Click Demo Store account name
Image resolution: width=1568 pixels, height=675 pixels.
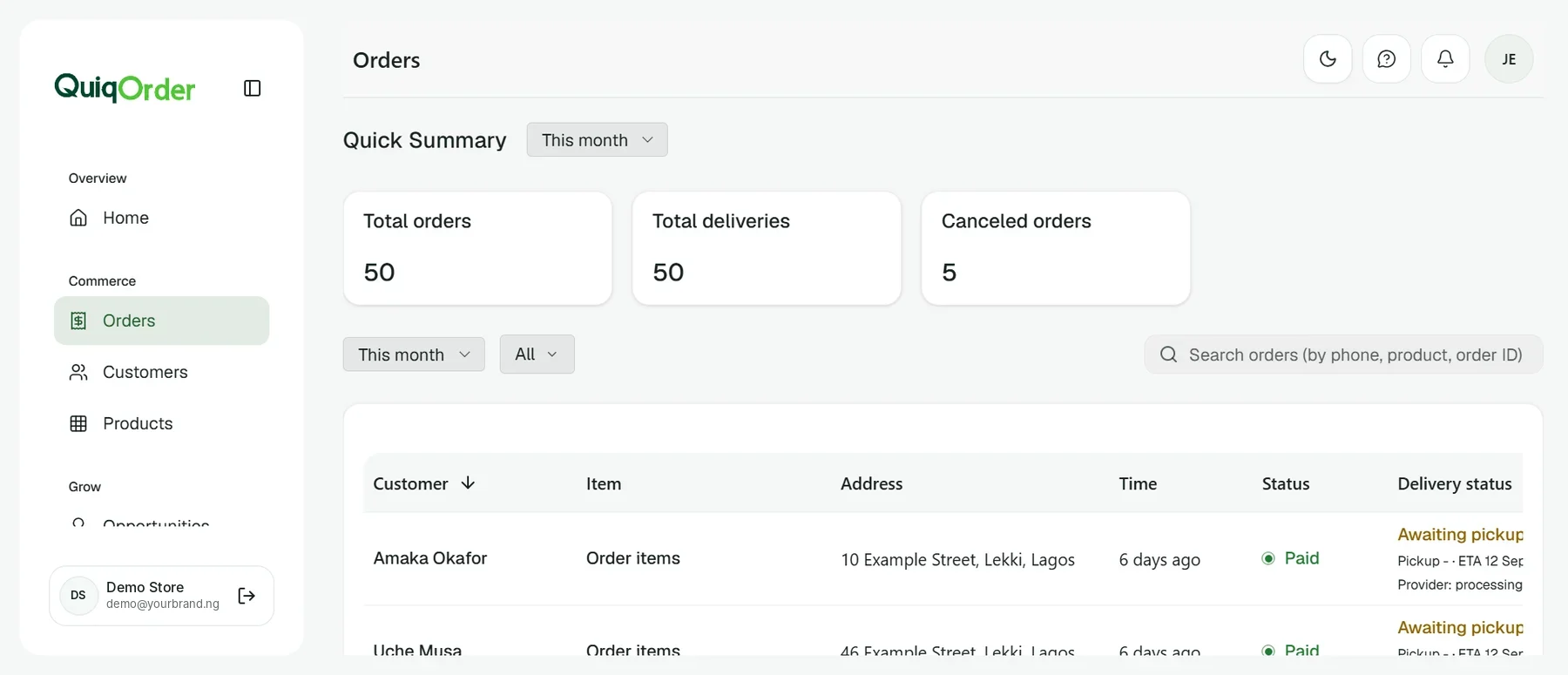coord(145,587)
